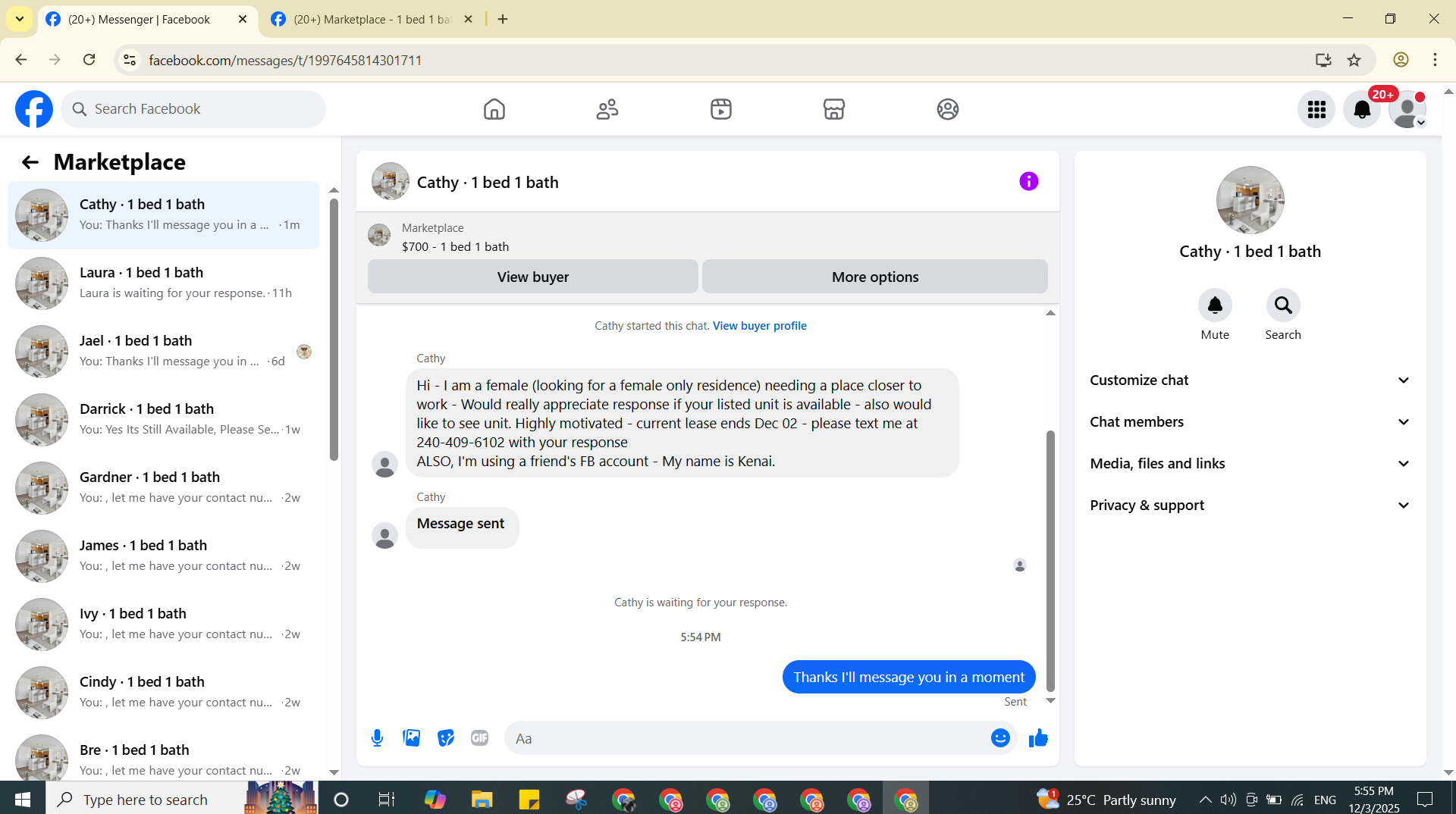Click the More options button

[x=875, y=277]
